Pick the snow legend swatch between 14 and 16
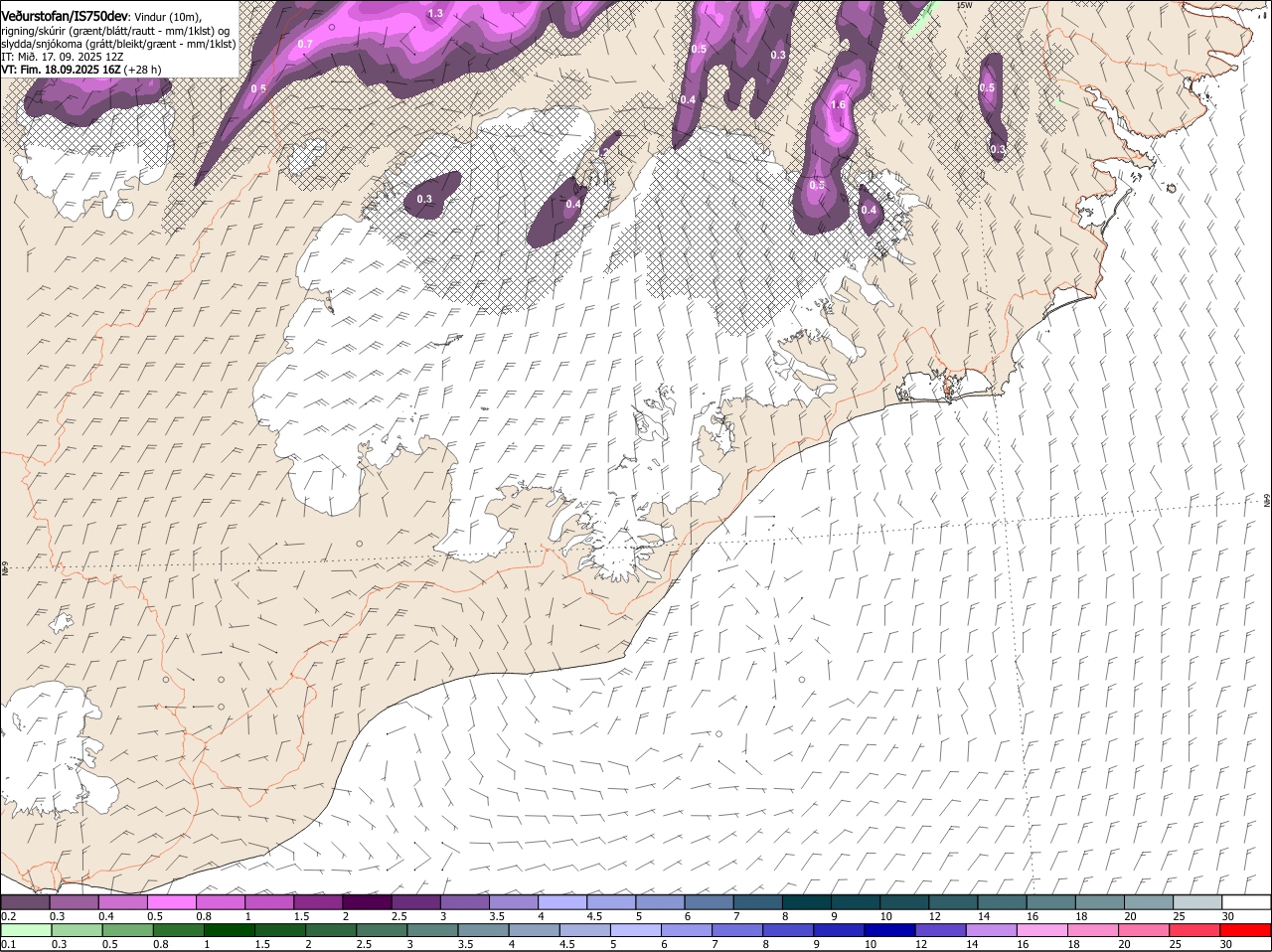This screenshot has width=1272, height=952. pyautogui.click(x=1002, y=902)
